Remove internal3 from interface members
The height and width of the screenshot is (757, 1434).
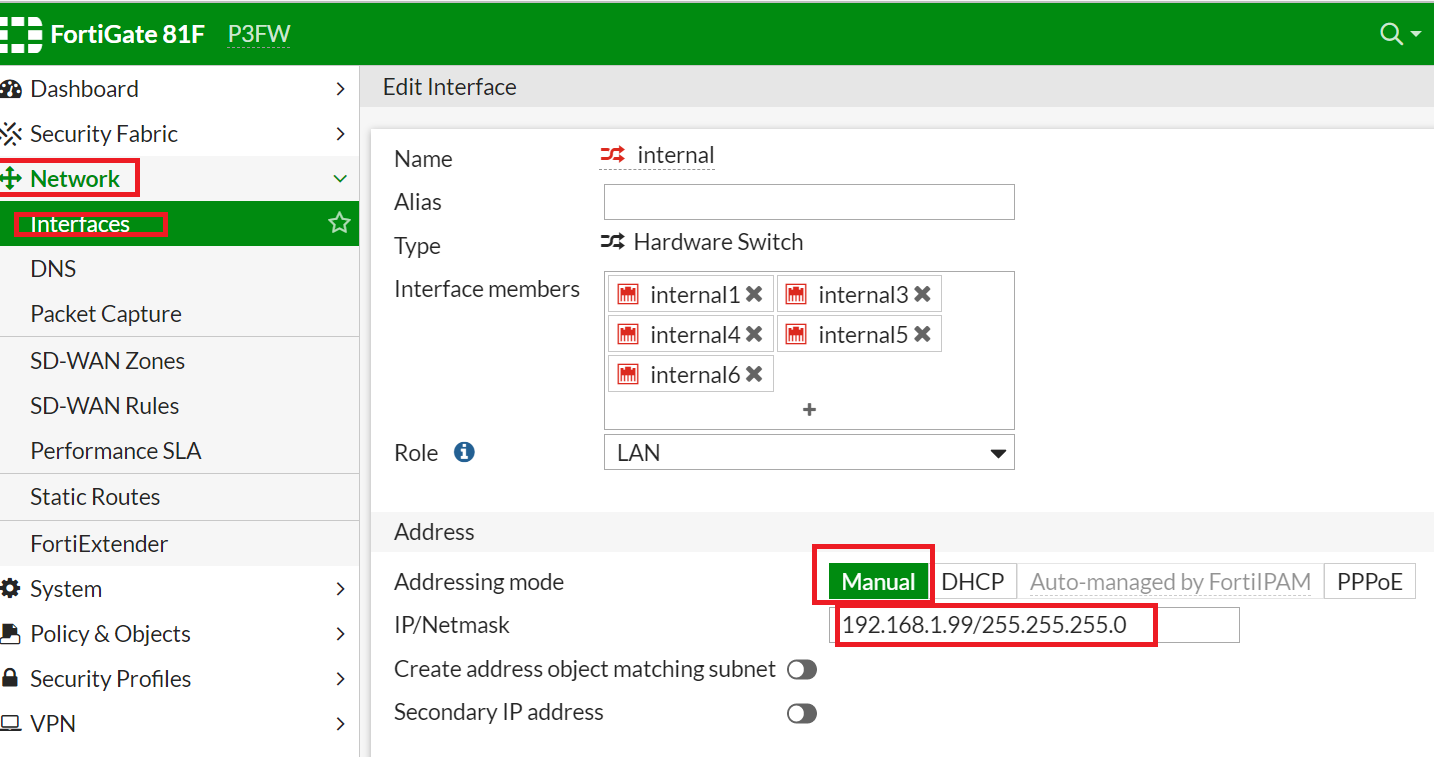(x=922, y=294)
